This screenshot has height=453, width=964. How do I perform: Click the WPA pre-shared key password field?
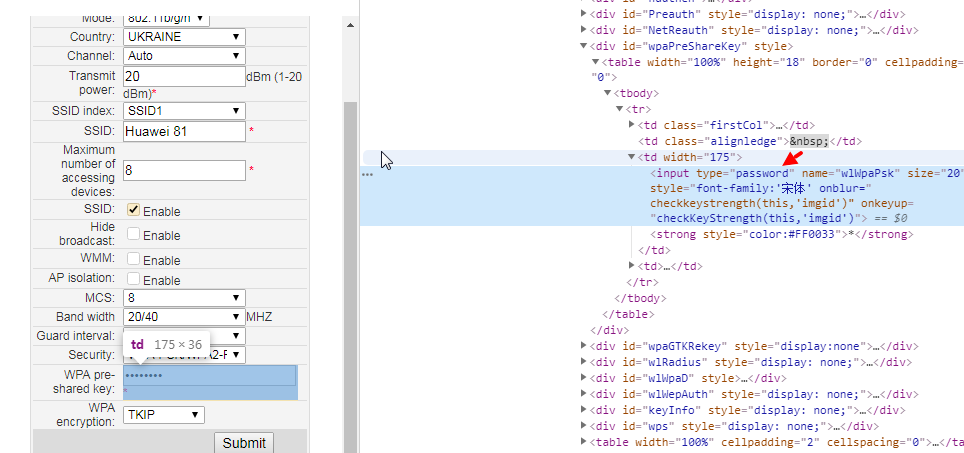click(x=209, y=376)
